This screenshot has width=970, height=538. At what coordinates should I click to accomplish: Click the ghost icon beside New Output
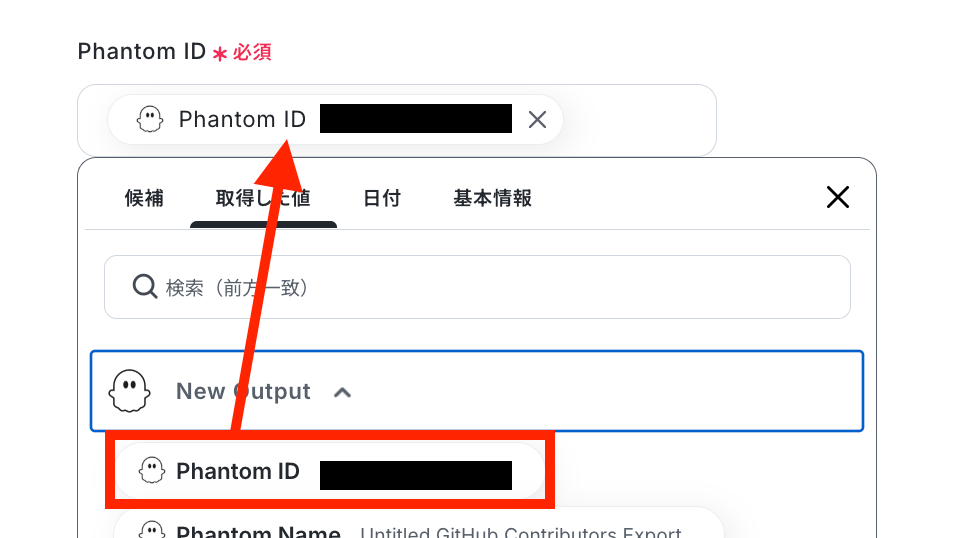[129, 391]
